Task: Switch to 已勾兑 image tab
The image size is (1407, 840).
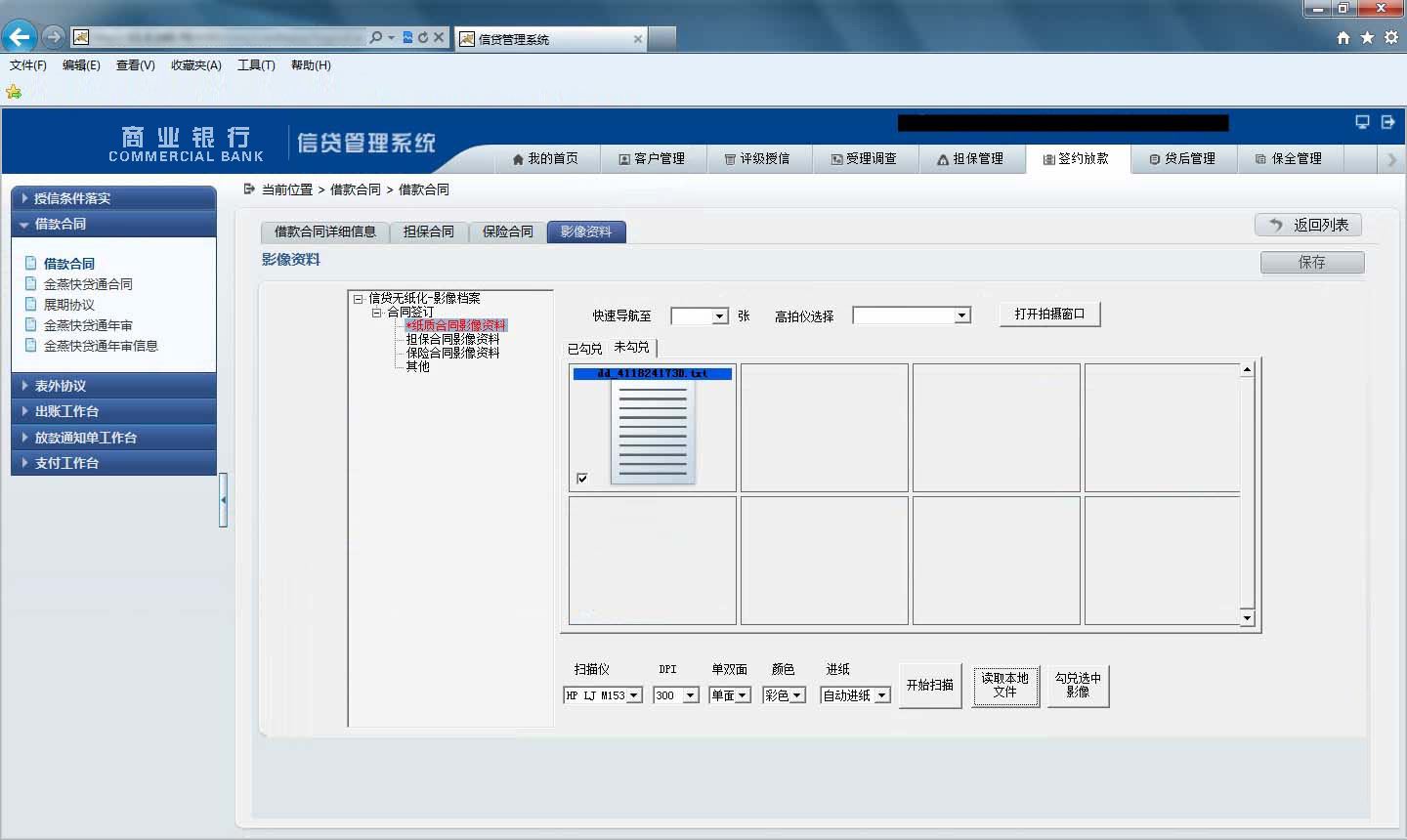Action: [x=585, y=348]
